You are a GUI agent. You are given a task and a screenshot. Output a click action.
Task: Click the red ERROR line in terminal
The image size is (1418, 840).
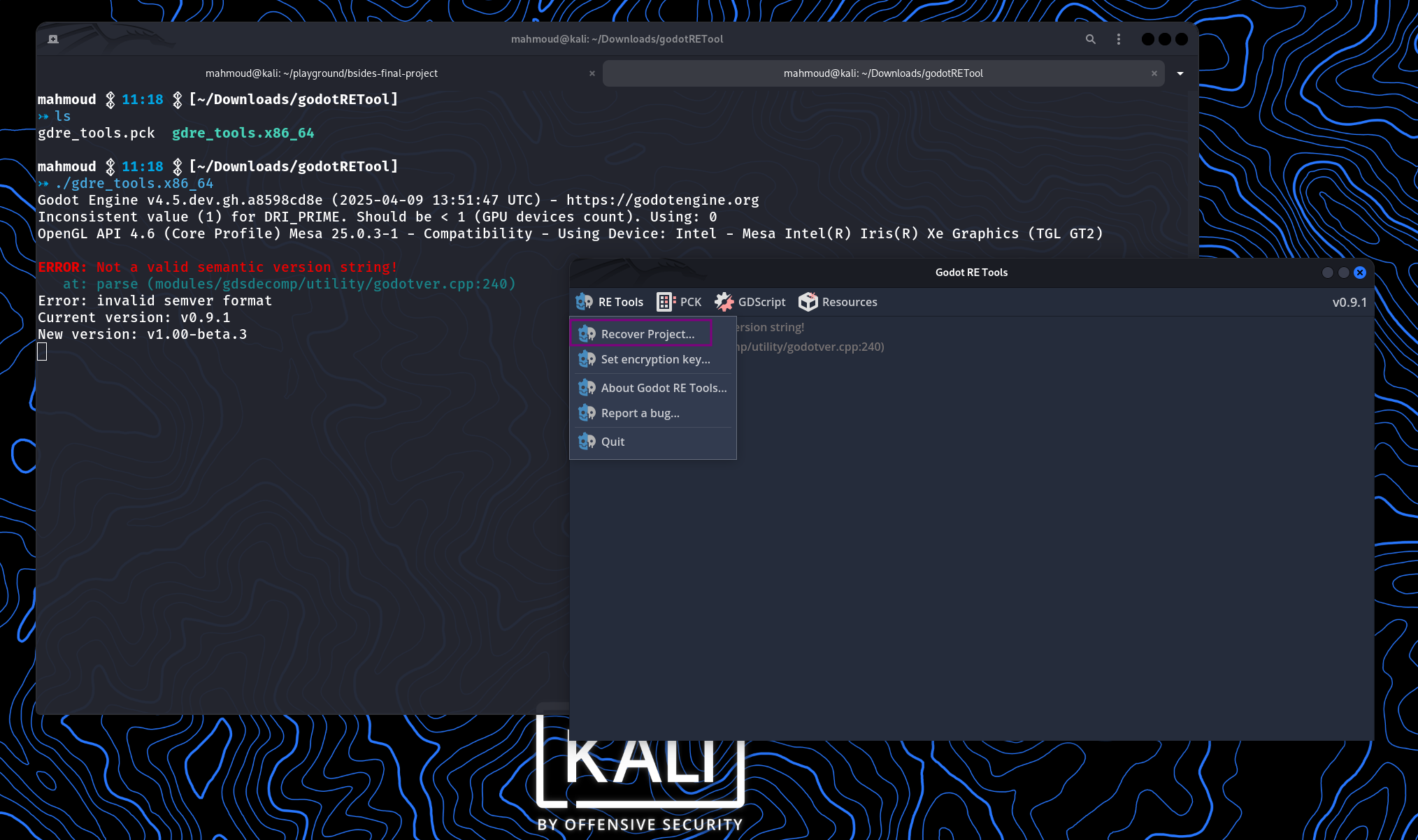pyautogui.click(x=217, y=267)
